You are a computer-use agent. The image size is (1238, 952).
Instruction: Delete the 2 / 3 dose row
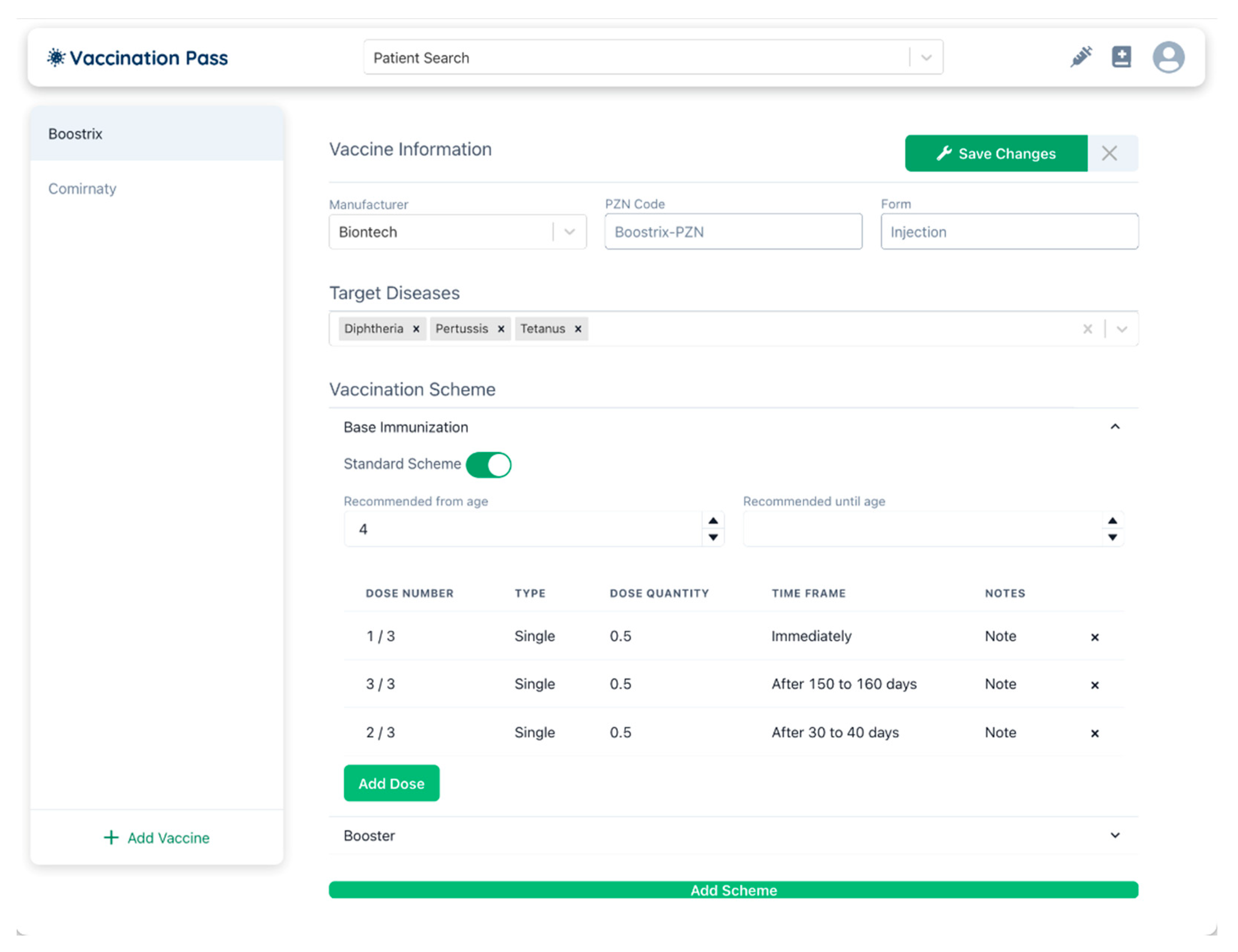click(x=1094, y=734)
